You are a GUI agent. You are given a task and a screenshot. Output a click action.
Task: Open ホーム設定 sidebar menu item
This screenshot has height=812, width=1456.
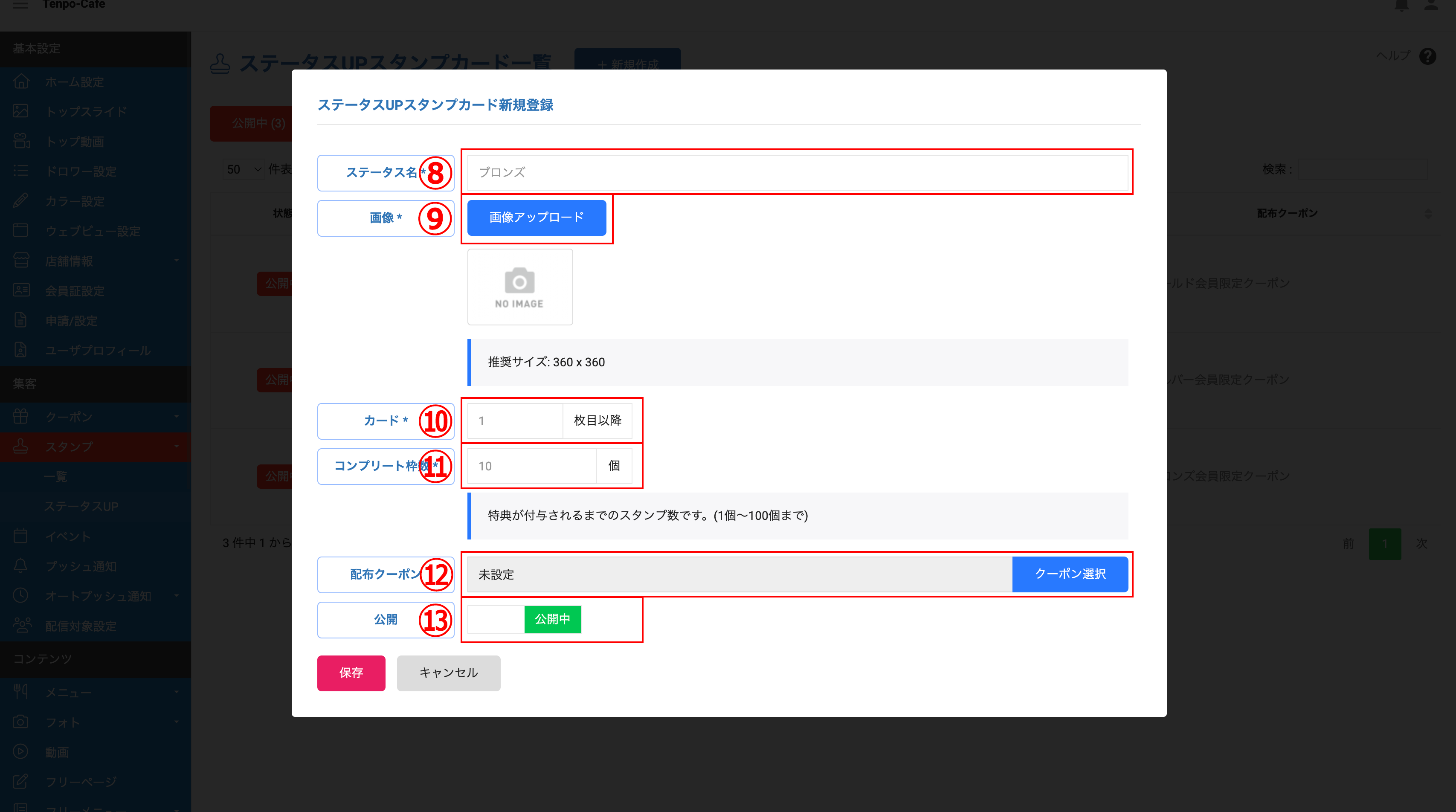point(96,82)
